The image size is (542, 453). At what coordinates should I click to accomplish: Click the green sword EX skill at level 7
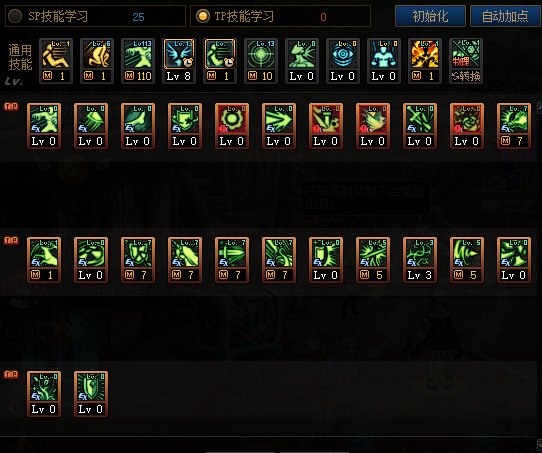232,260
